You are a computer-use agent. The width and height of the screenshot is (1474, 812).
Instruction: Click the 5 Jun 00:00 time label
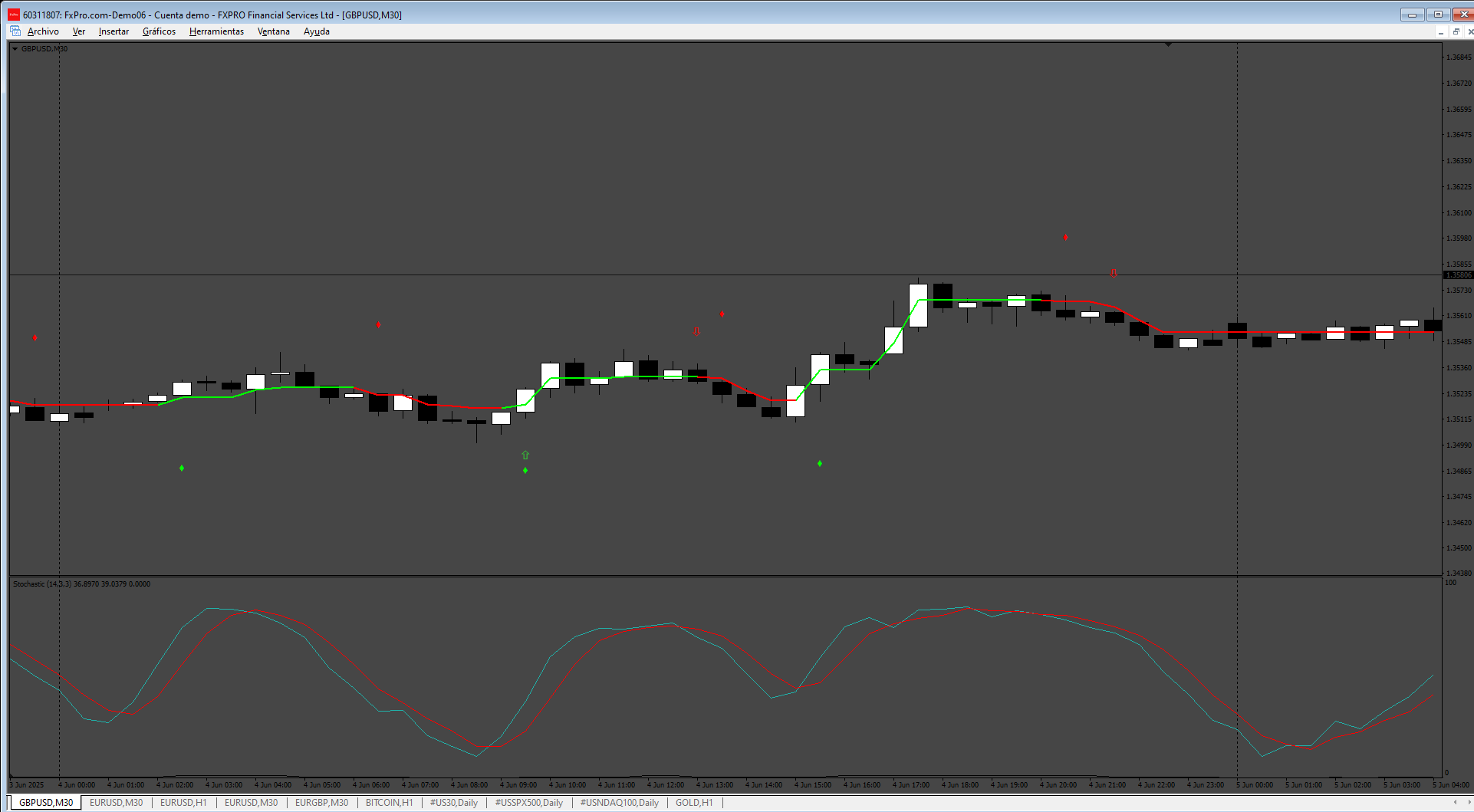(1255, 784)
